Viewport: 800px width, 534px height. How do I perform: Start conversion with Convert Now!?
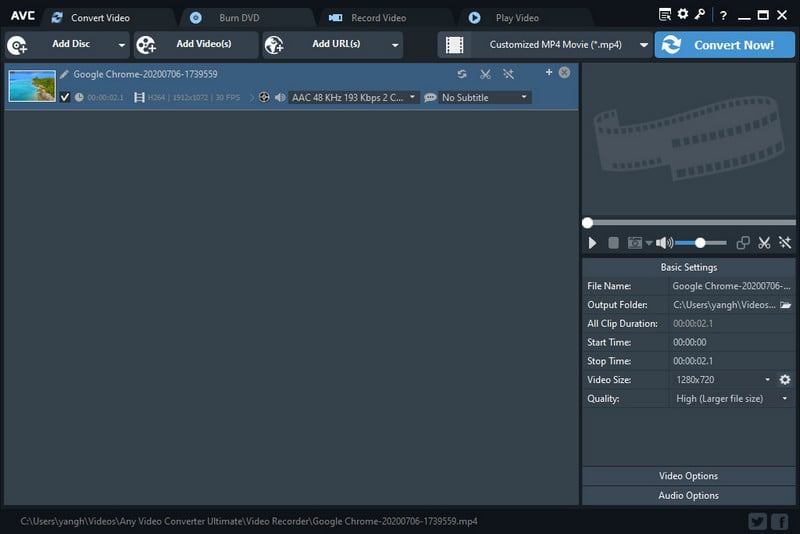click(x=724, y=45)
